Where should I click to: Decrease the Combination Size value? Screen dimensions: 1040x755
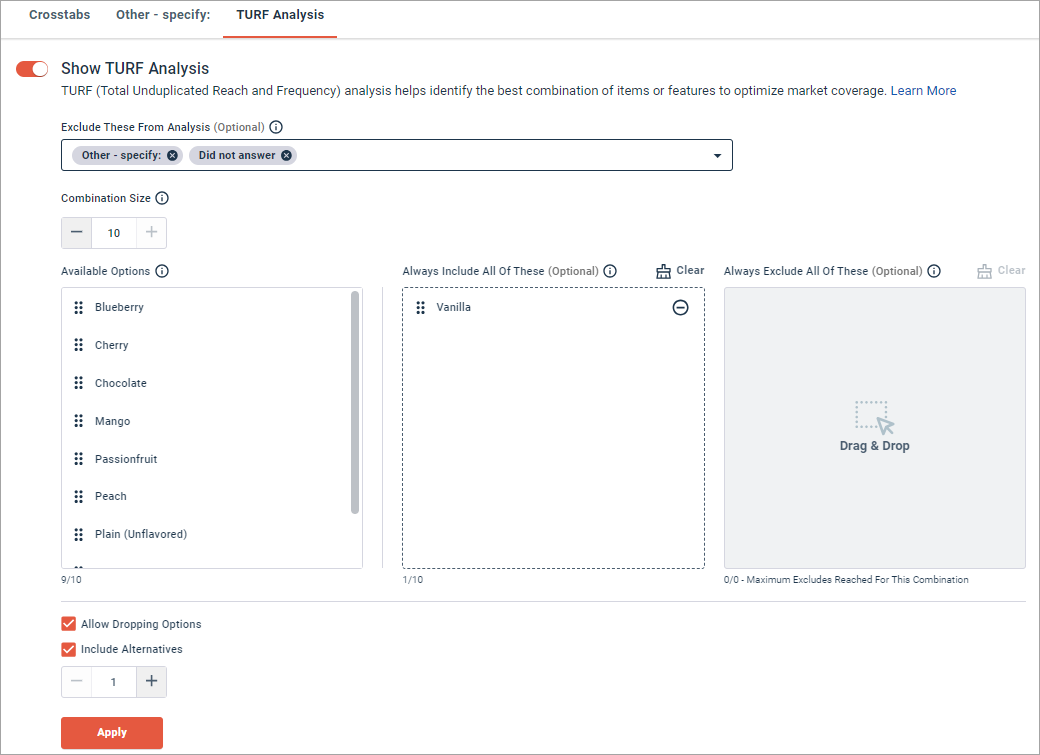pos(77,233)
